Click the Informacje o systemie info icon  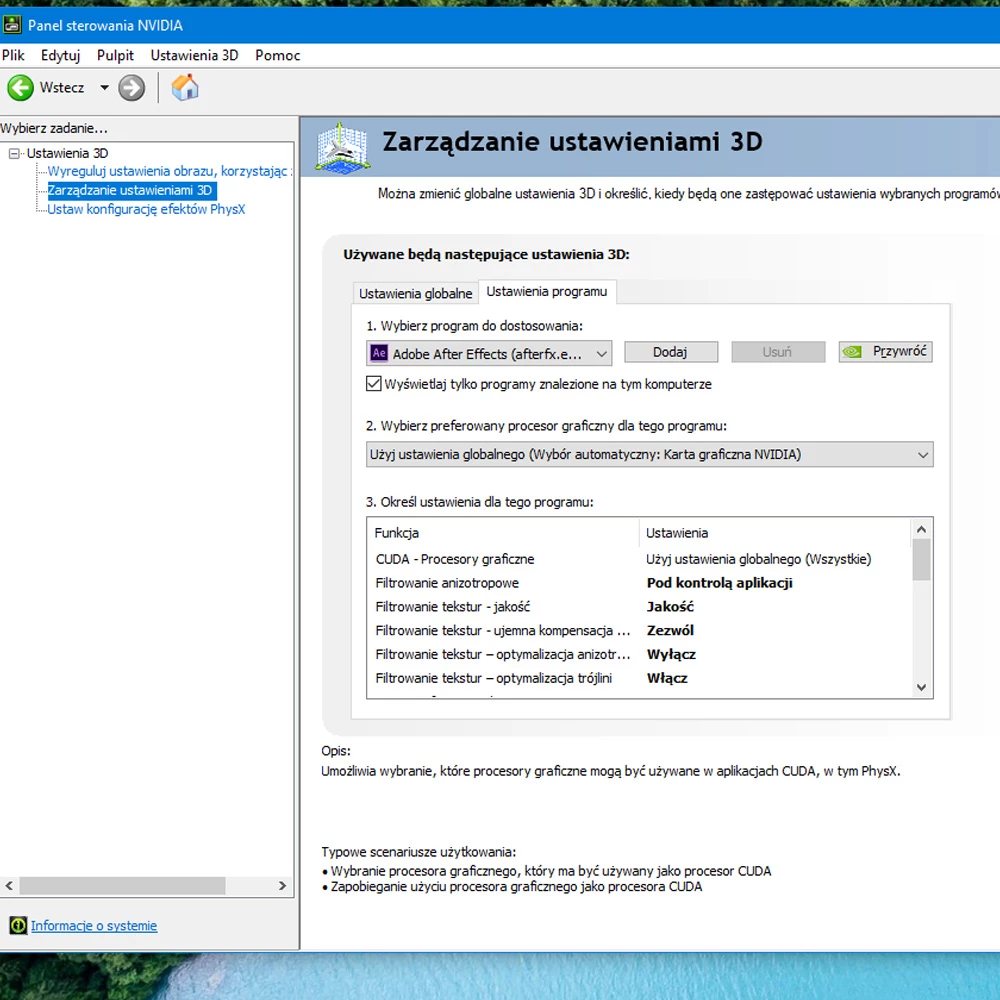(x=18, y=925)
